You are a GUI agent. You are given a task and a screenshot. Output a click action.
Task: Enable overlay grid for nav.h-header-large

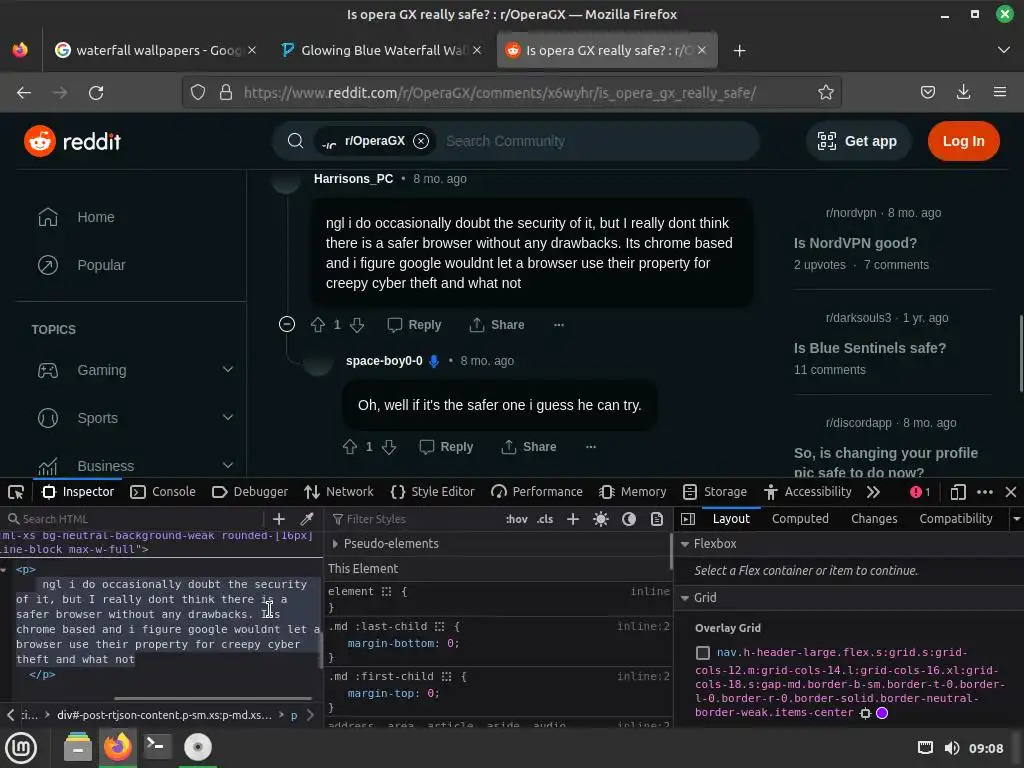pyautogui.click(x=703, y=652)
